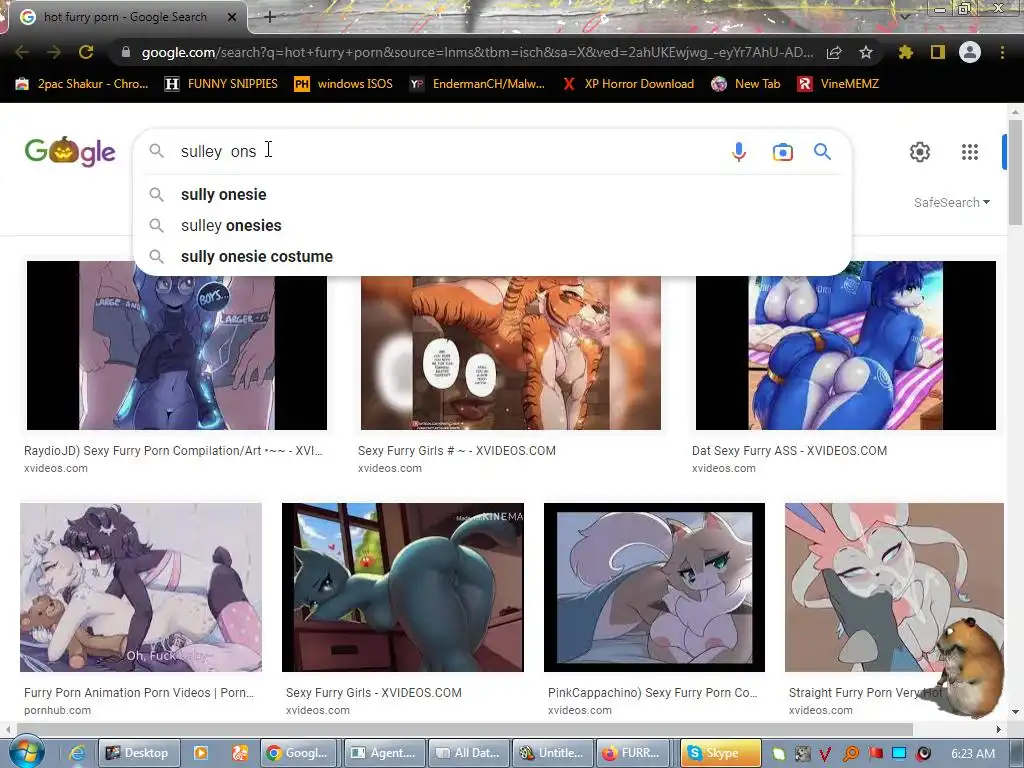Viewport: 1024px width, 768px height.
Task: Launch Internet Explorer from the taskbar
Action: click(76, 753)
